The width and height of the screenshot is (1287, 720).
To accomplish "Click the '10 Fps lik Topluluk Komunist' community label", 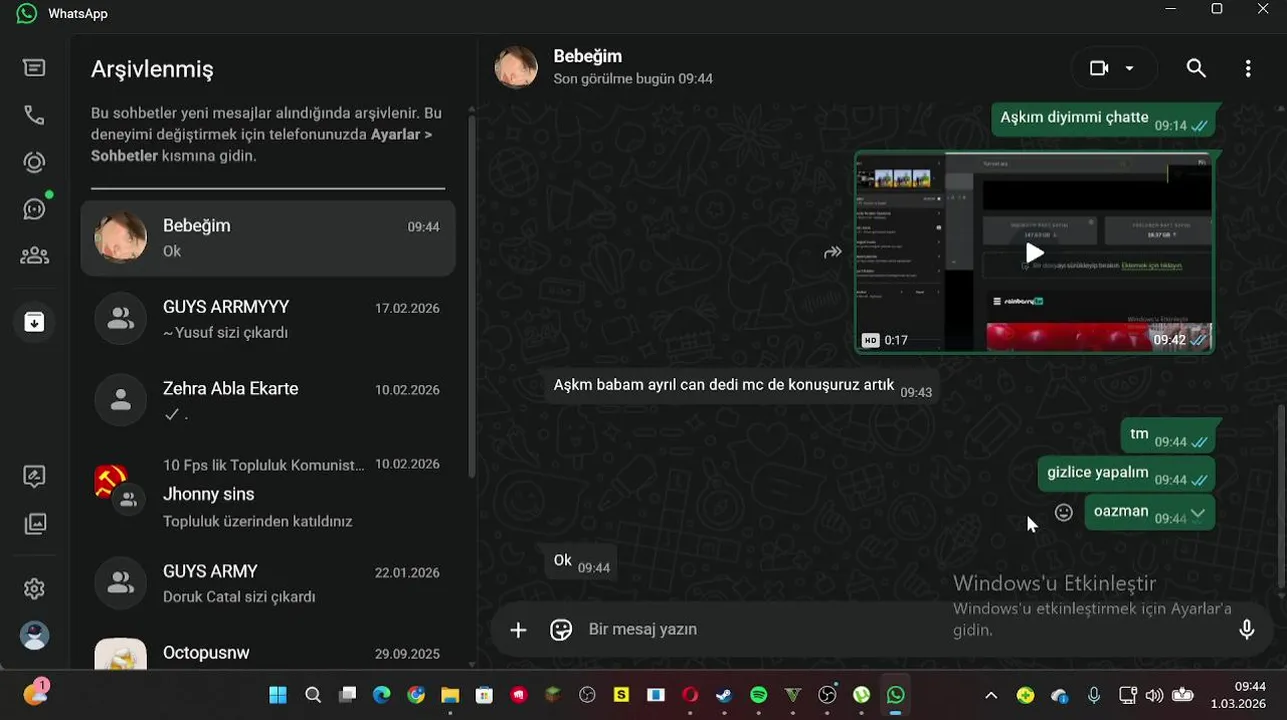I will click(x=264, y=465).
